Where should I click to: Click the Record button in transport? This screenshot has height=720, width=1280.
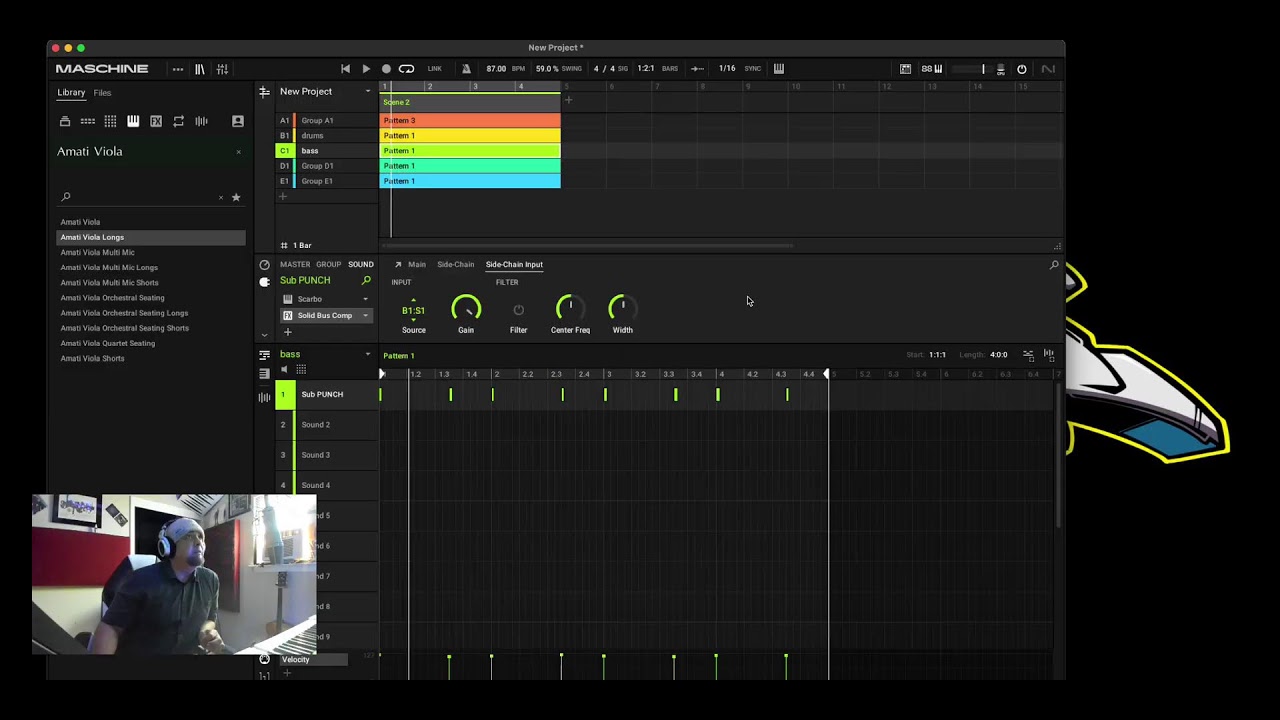[386, 69]
